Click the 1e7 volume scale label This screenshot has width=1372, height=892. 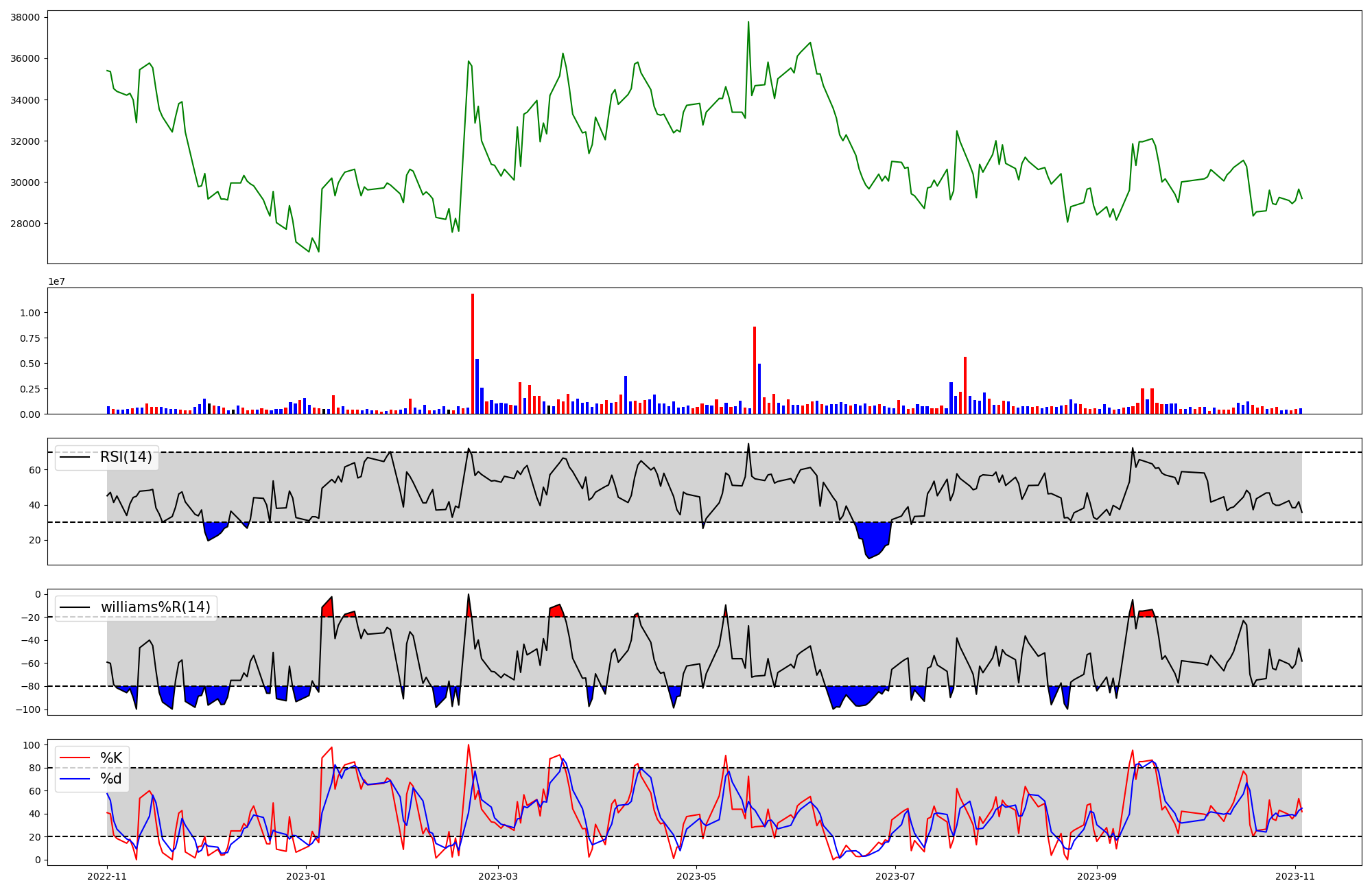coord(56,281)
